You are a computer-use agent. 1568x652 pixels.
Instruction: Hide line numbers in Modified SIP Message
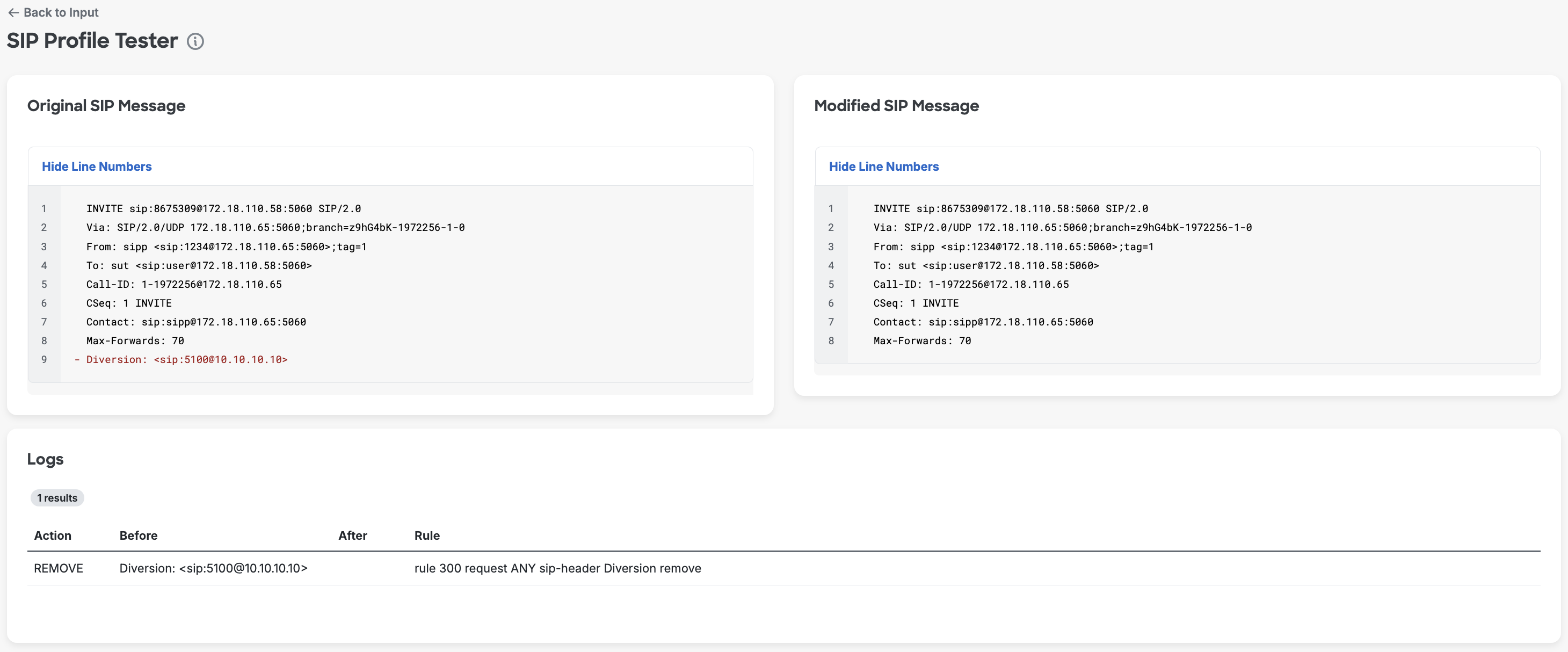[884, 167]
